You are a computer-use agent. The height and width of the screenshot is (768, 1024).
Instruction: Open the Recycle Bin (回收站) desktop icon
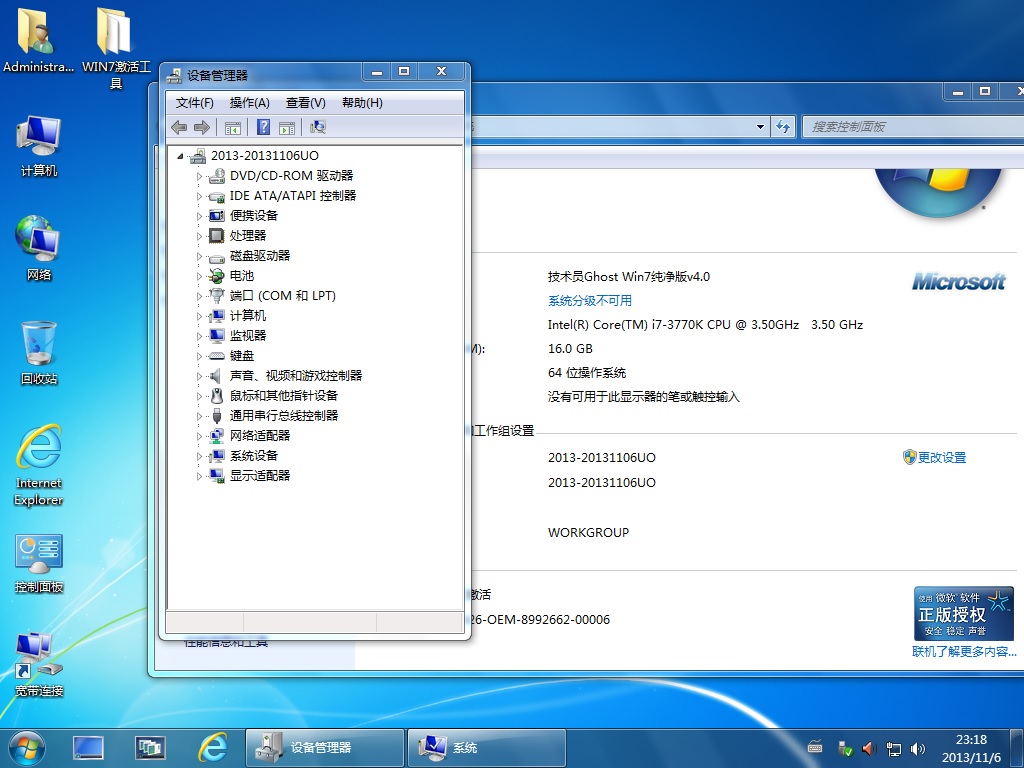point(39,353)
